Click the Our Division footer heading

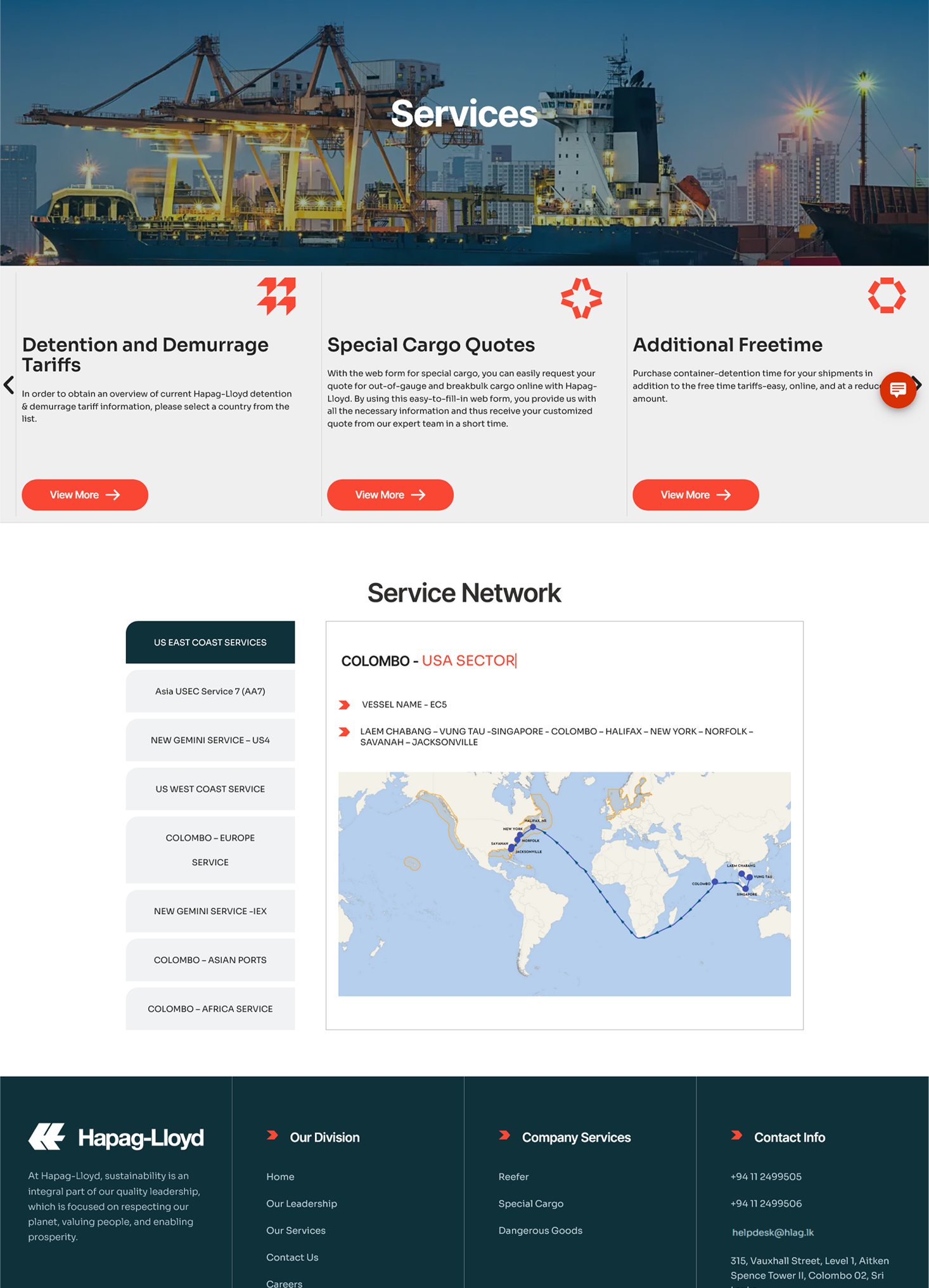click(324, 1137)
